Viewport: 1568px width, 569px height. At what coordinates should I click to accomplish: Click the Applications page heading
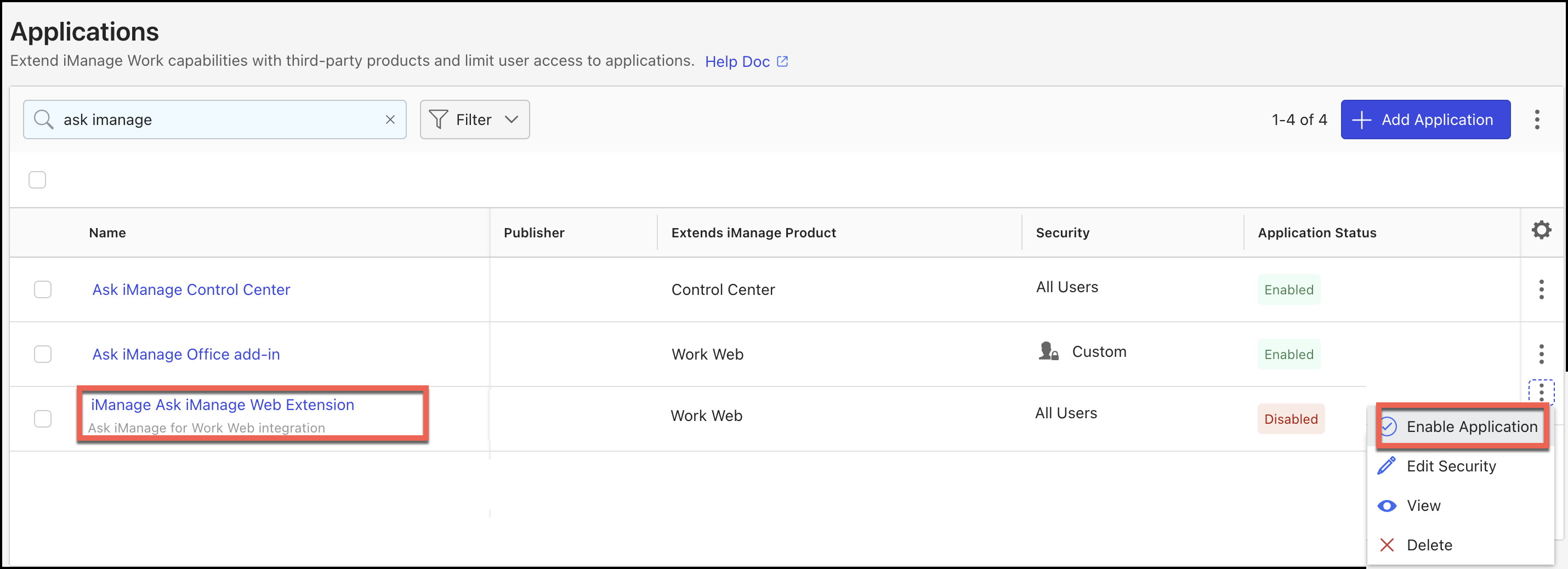pos(84,32)
